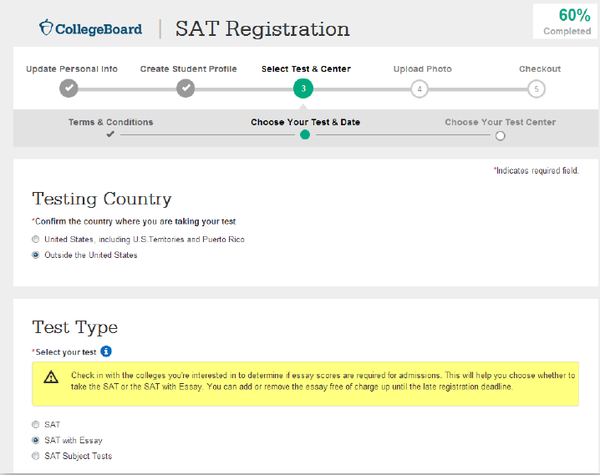
Task: Click the CollegeBoard acorn logo
Action: [x=46, y=28]
